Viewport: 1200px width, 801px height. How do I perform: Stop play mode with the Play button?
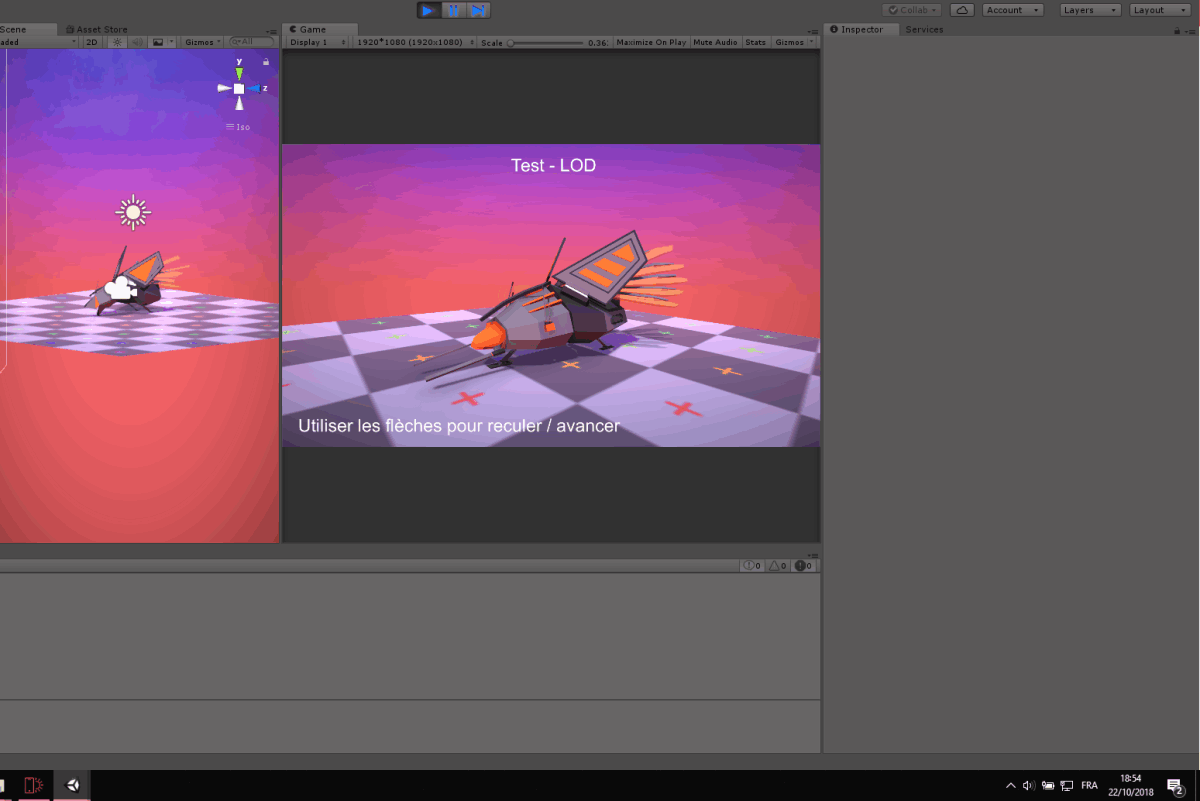coord(429,10)
